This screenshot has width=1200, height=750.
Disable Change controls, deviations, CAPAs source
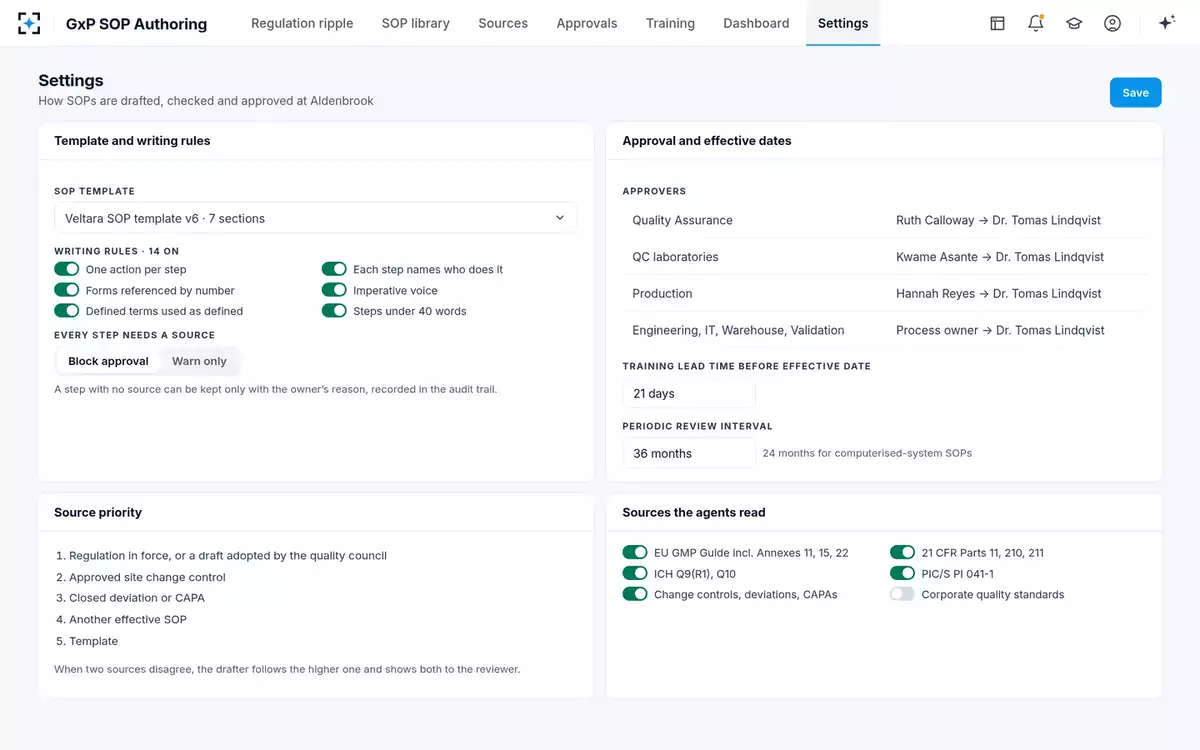635,594
